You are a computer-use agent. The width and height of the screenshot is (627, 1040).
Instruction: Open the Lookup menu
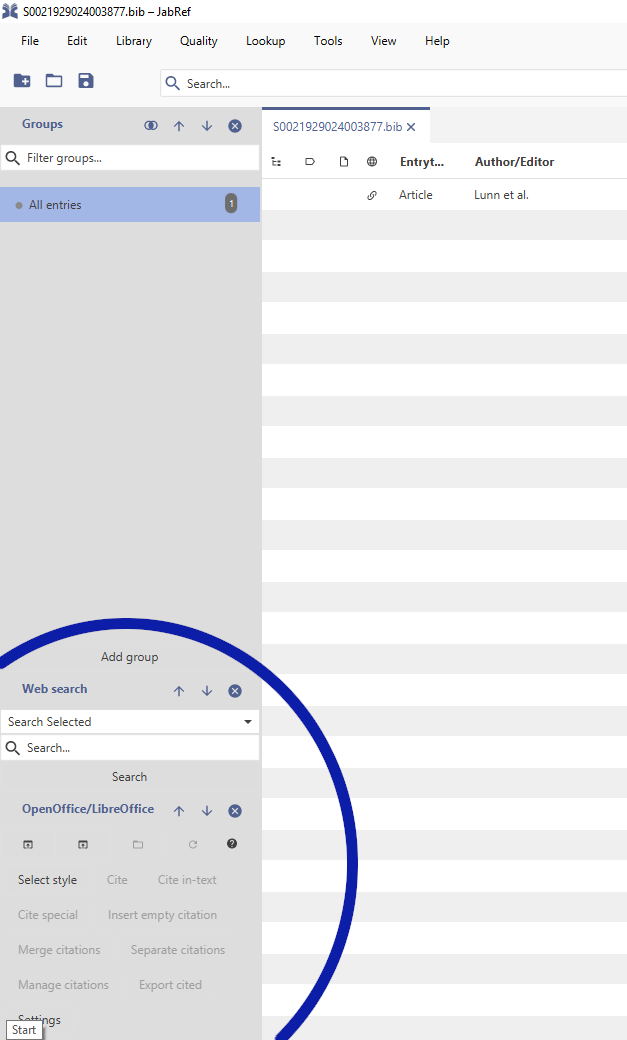point(265,41)
